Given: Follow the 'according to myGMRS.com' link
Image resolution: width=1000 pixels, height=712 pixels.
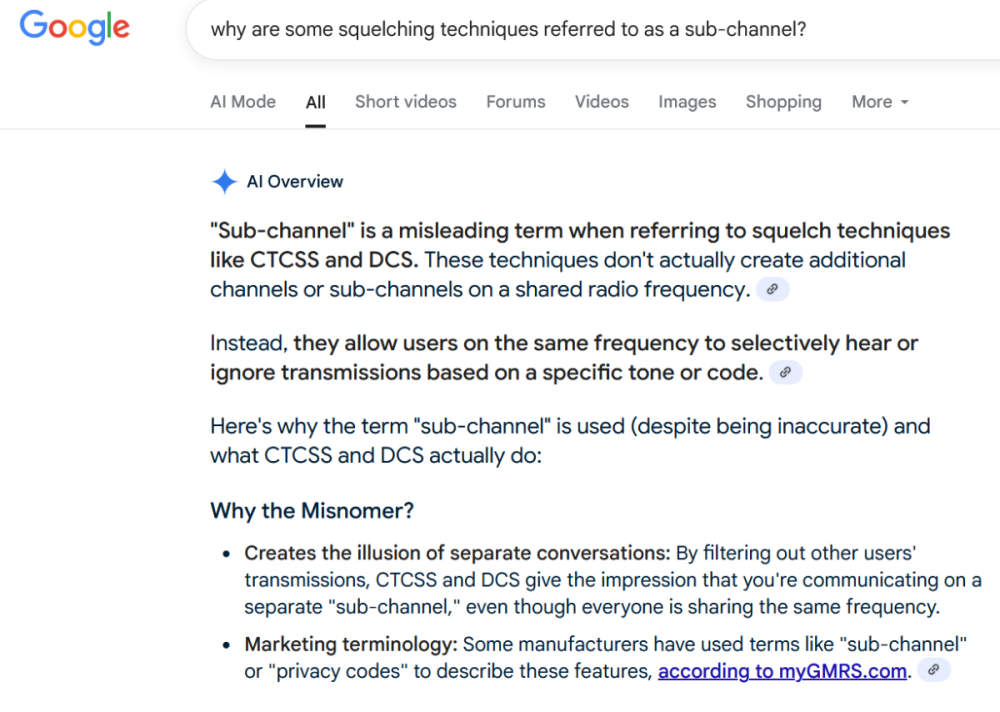Looking at the screenshot, I should 782,671.
